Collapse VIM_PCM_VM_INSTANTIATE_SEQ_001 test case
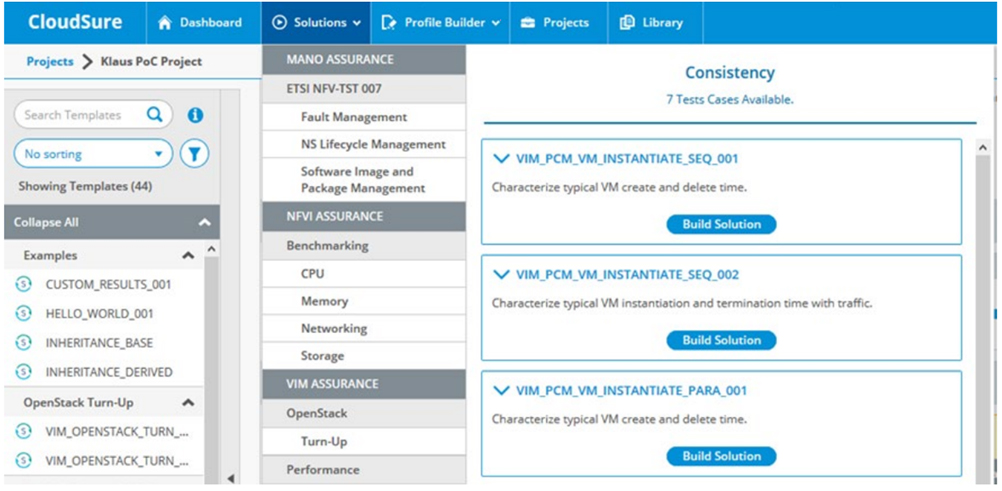Image resolution: width=1002 pixels, height=491 pixels. click(x=501, y=159)
